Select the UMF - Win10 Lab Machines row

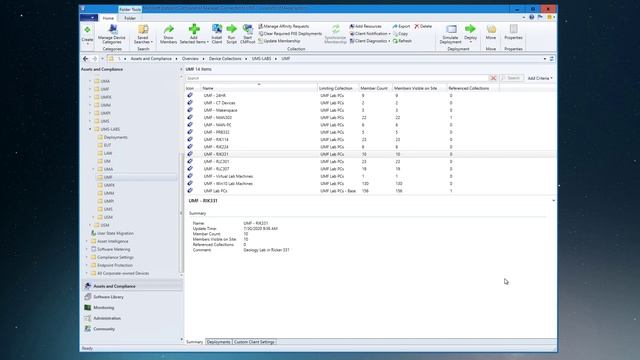click(370, 184)
